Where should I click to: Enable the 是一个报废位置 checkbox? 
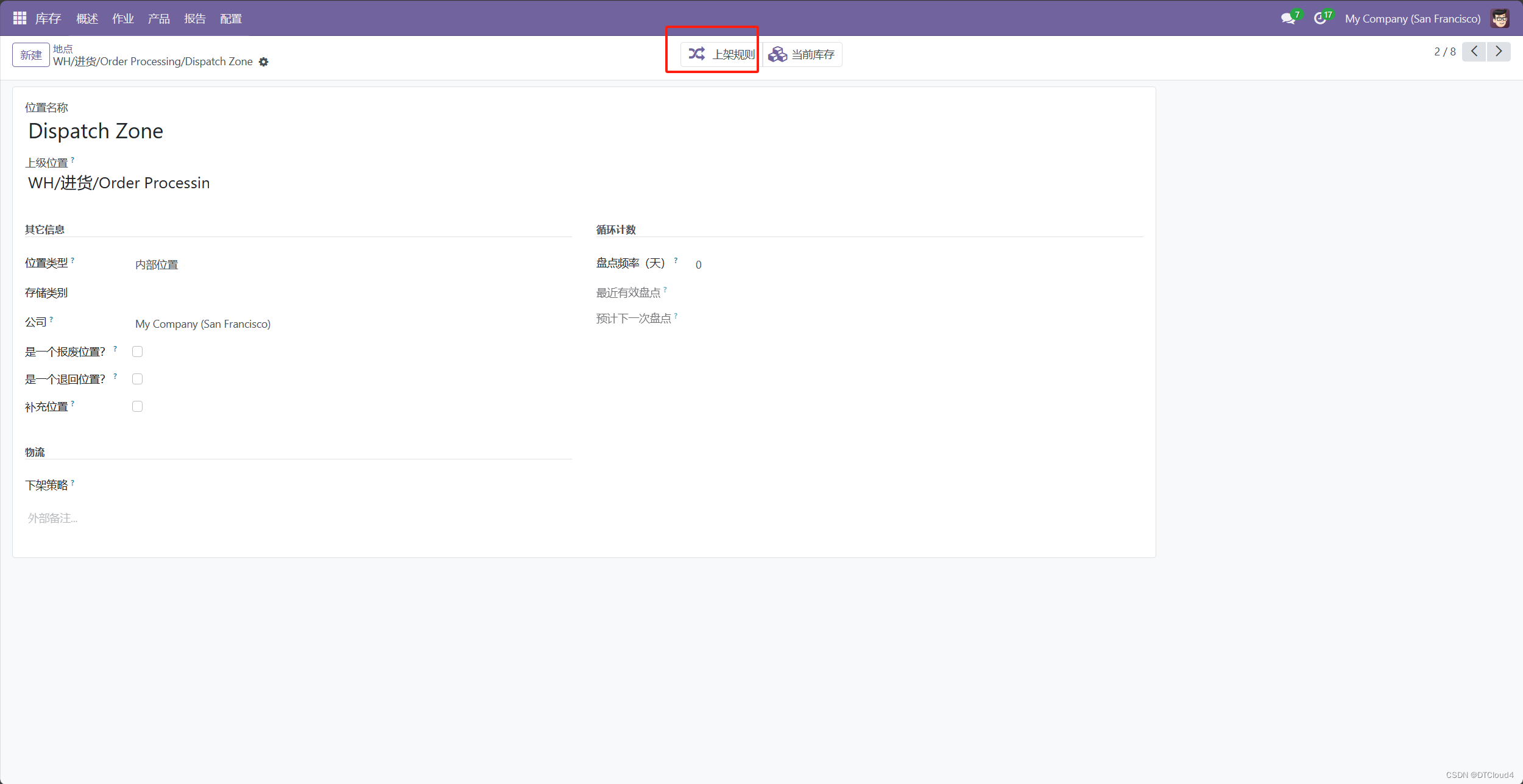[137, 351]
